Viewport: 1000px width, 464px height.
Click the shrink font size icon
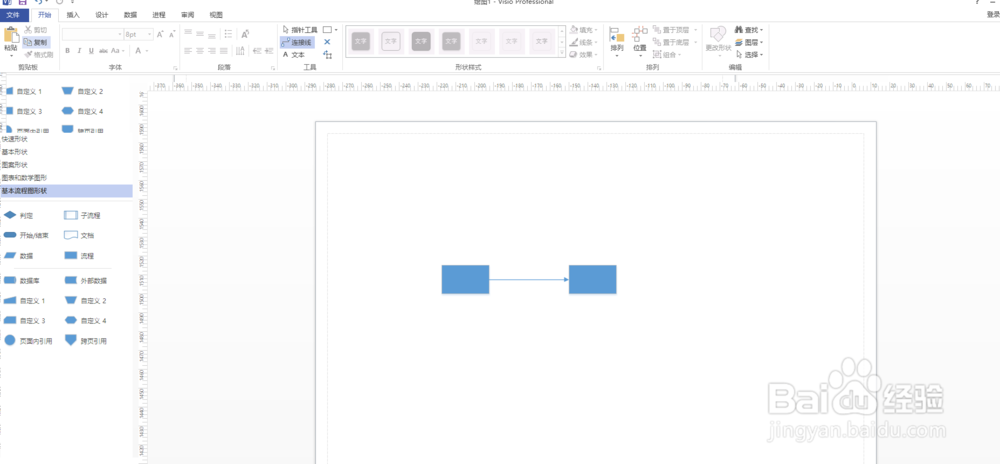coord(172,34)
